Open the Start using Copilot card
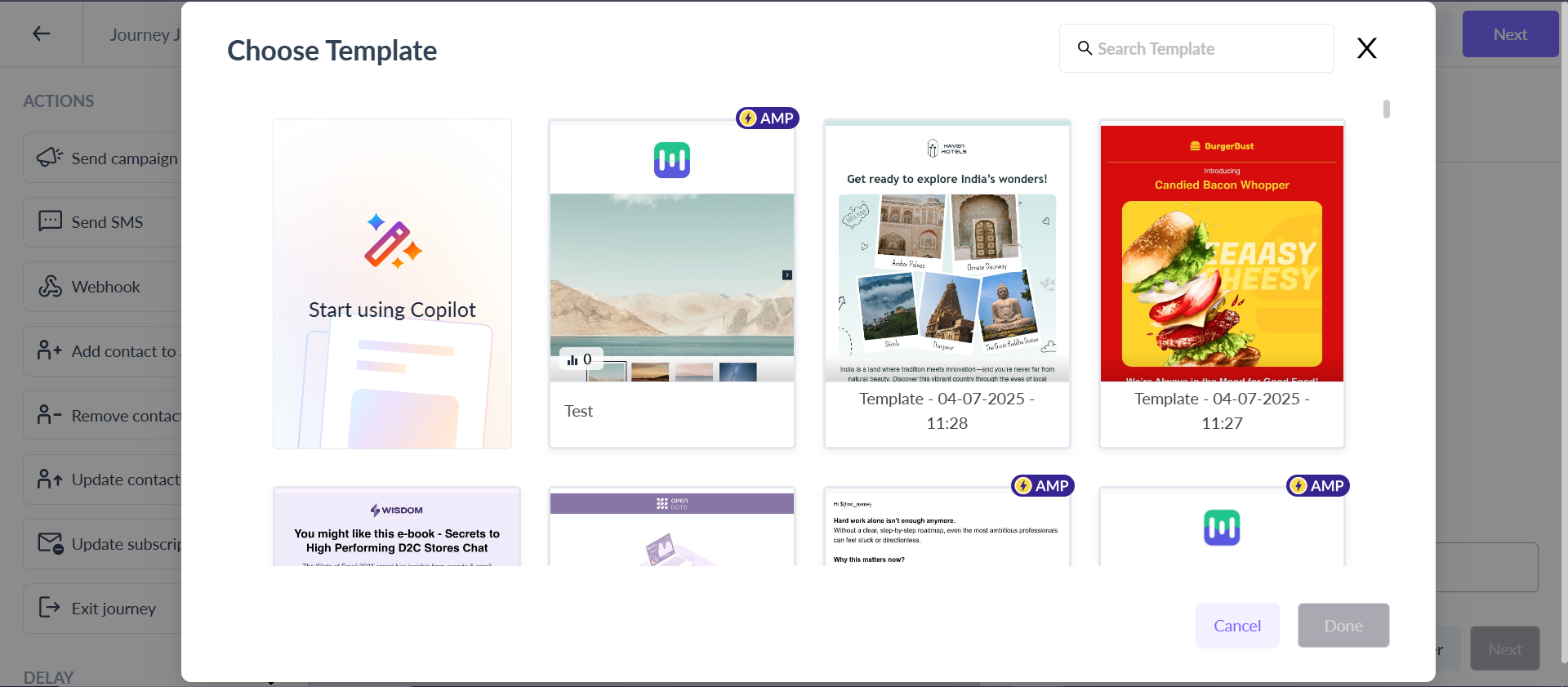1568x687 pixels. [x=393, y=283]
